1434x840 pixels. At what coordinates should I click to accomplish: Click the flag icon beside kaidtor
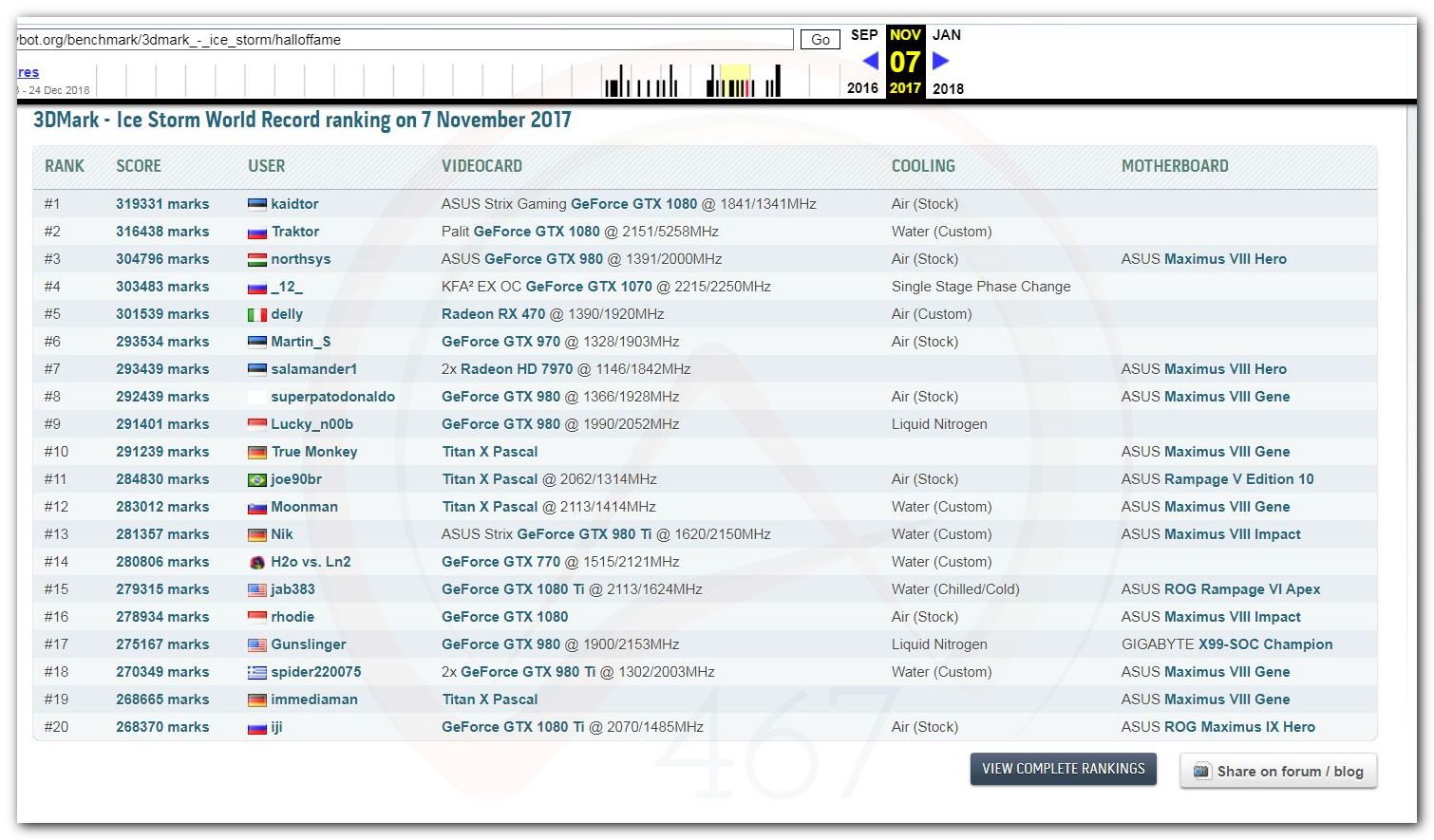pyautogui.click(x=256, y=204)
